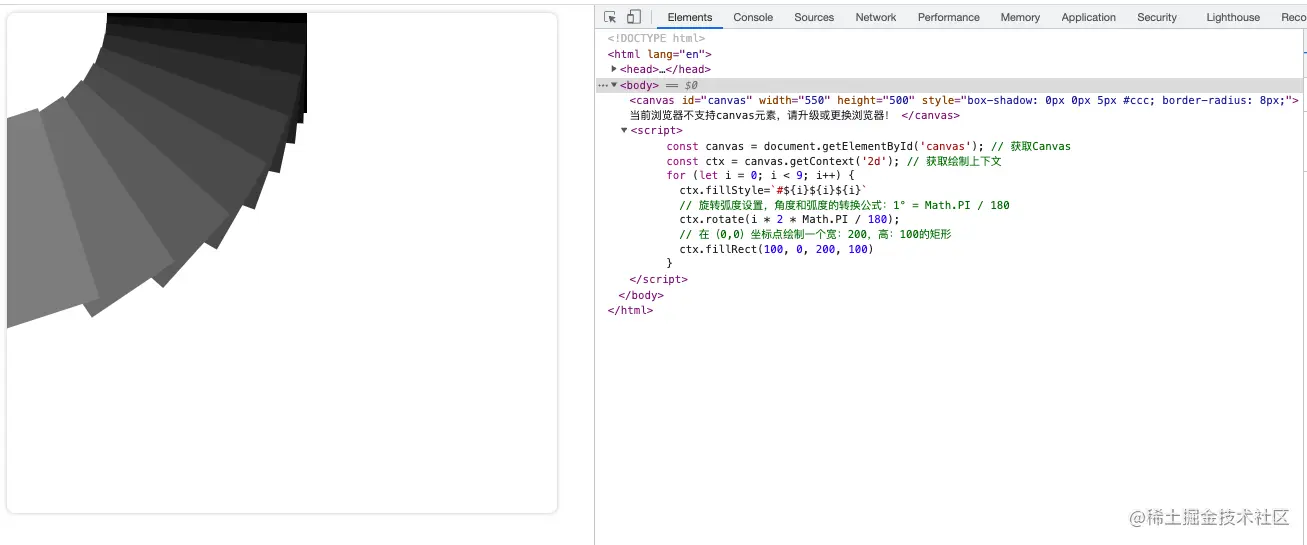Click the ctx.rotate code line
This screenshot has width=1307, height=545.
789,219
